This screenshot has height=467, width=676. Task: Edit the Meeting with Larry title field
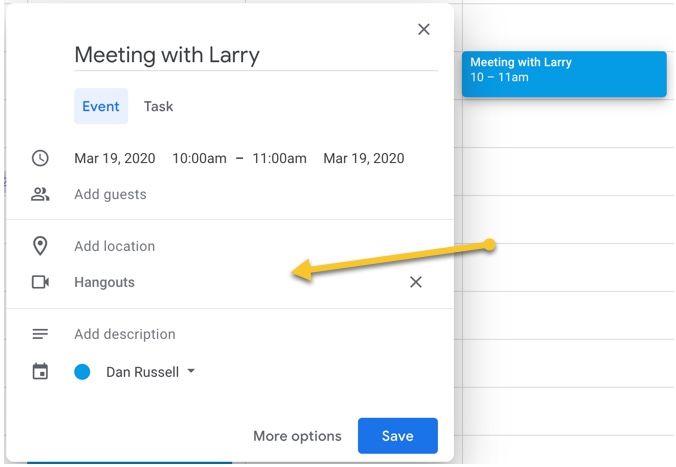(x=255, y=55)
